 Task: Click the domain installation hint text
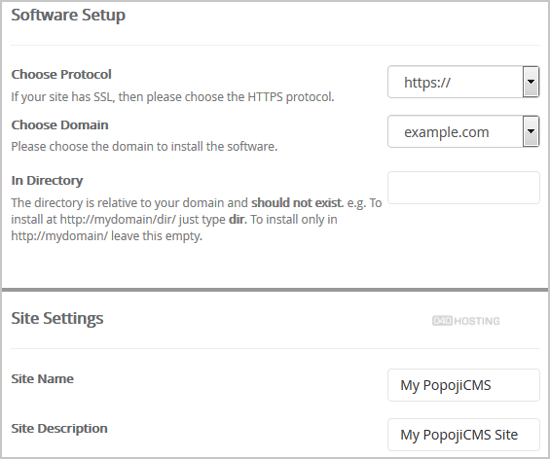(x=144, y=147)
